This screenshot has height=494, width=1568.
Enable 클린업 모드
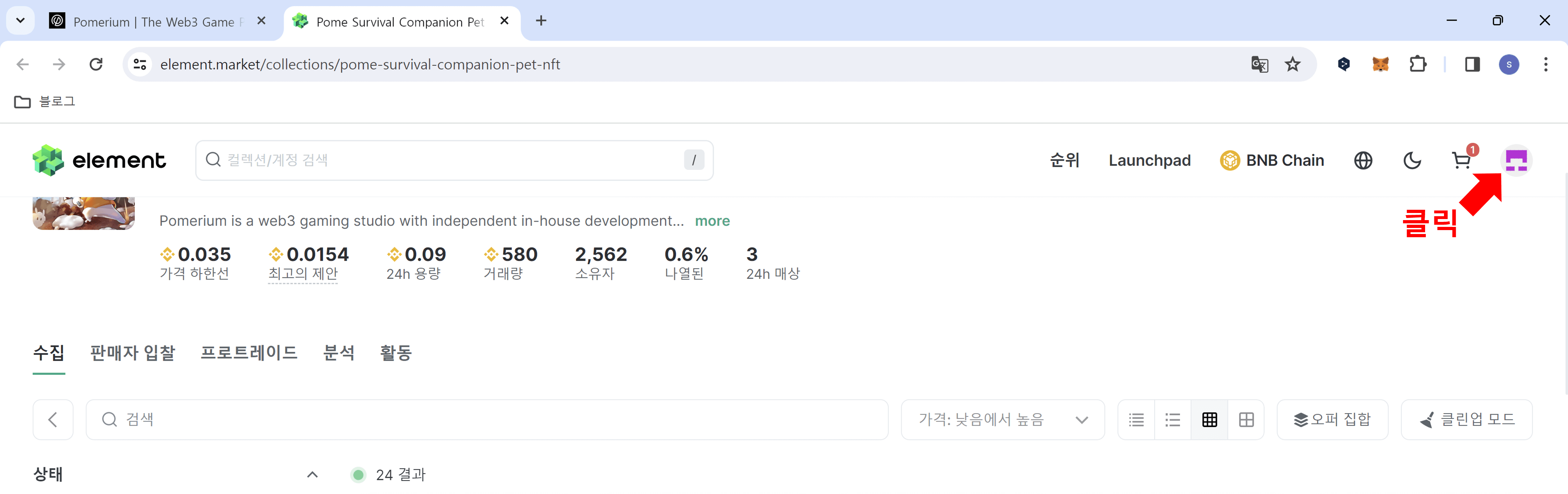(1467, 419)
